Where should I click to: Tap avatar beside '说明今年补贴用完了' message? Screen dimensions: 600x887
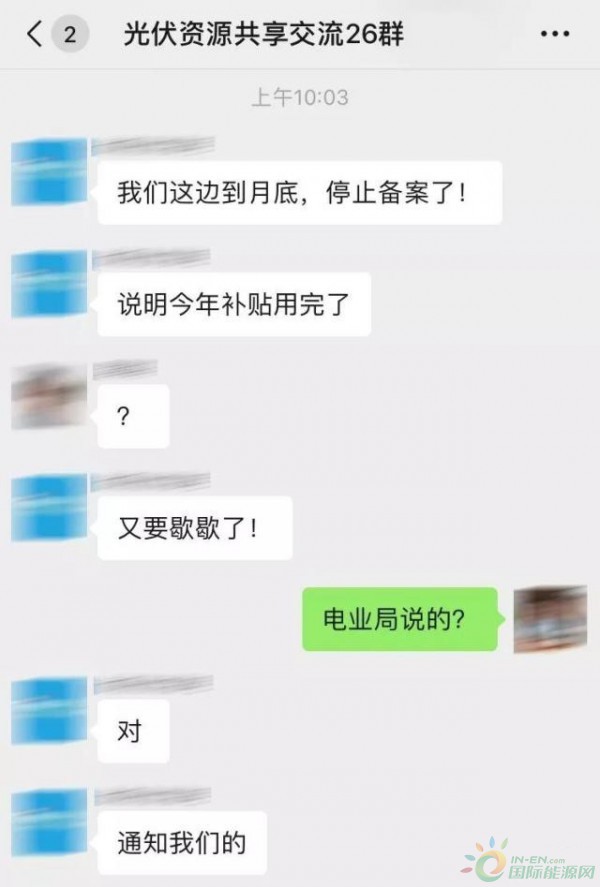coord(49,283)
